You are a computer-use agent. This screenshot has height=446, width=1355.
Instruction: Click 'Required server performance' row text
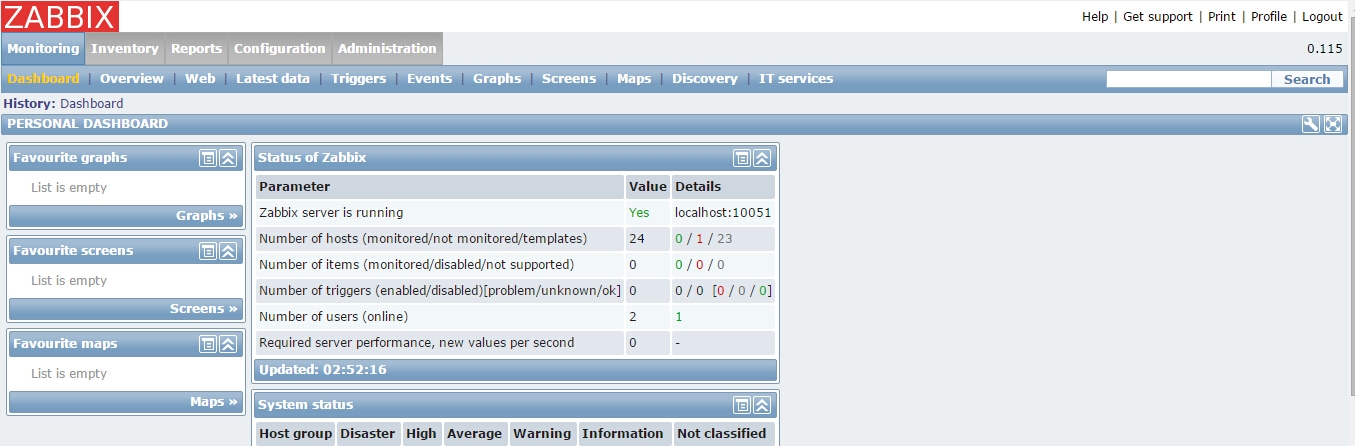pyautogui.click(x=416, y=342)
